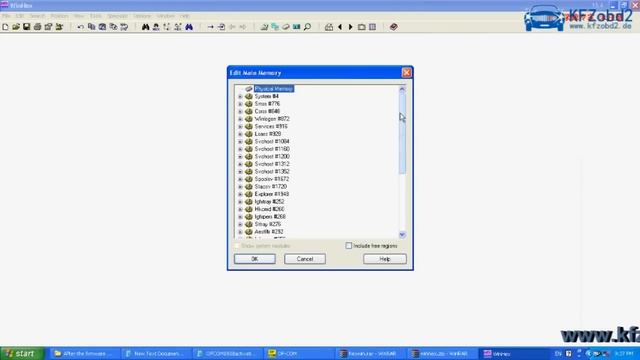This screenshot has height=360, width=640.
Task: Expand the Services #916 process node
Action: [x=240, y=127]
